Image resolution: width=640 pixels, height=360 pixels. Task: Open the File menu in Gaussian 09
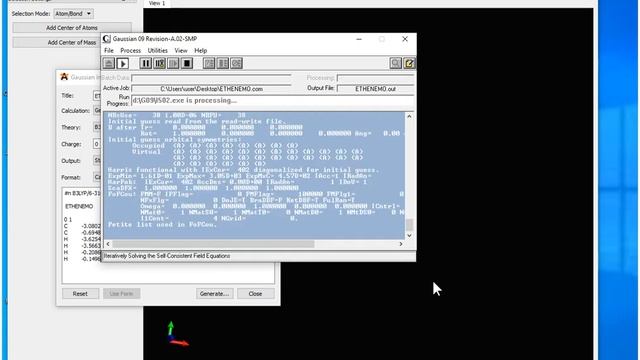pyautogui.click(x=109, y=51)
